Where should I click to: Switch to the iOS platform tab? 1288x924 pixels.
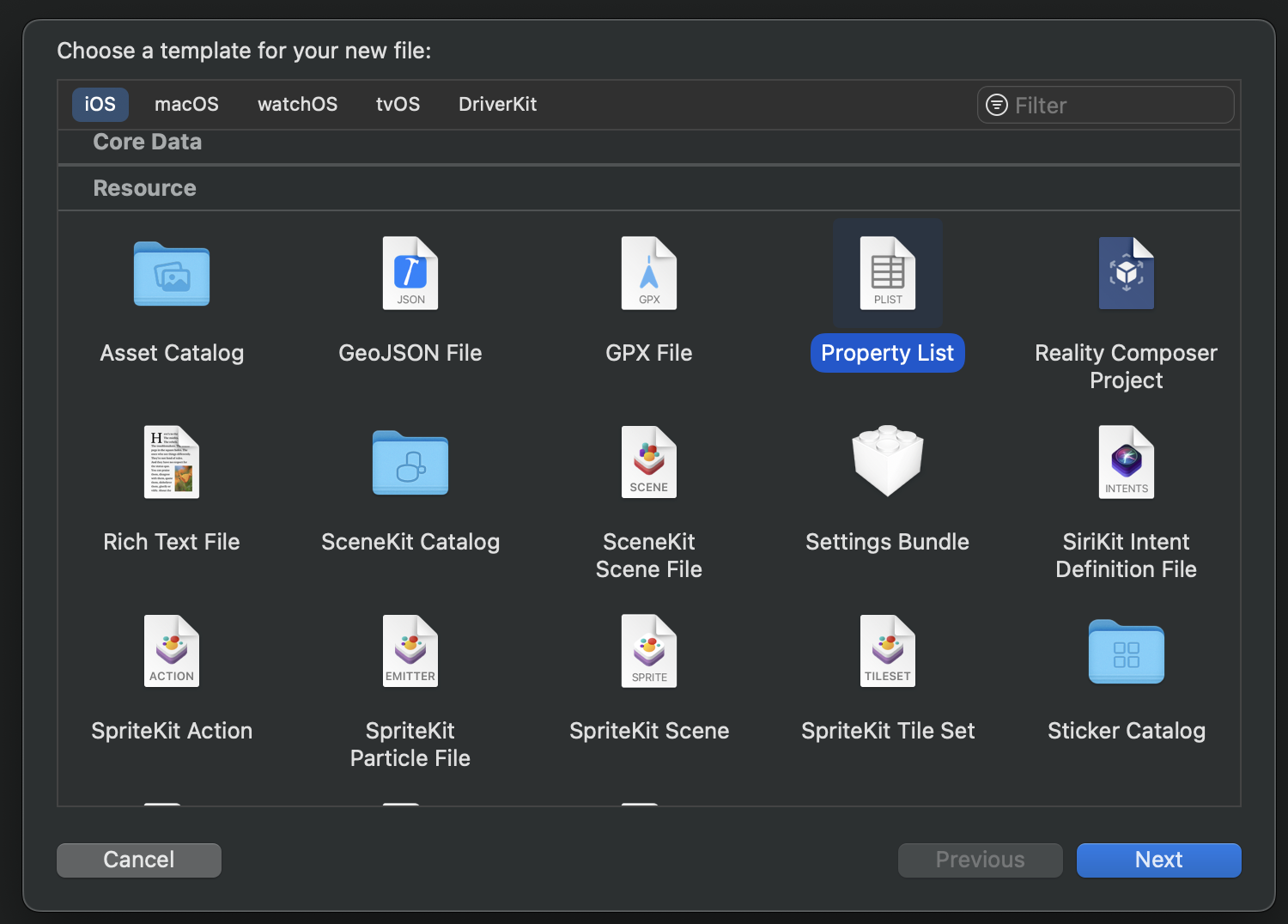pos(100,104)
